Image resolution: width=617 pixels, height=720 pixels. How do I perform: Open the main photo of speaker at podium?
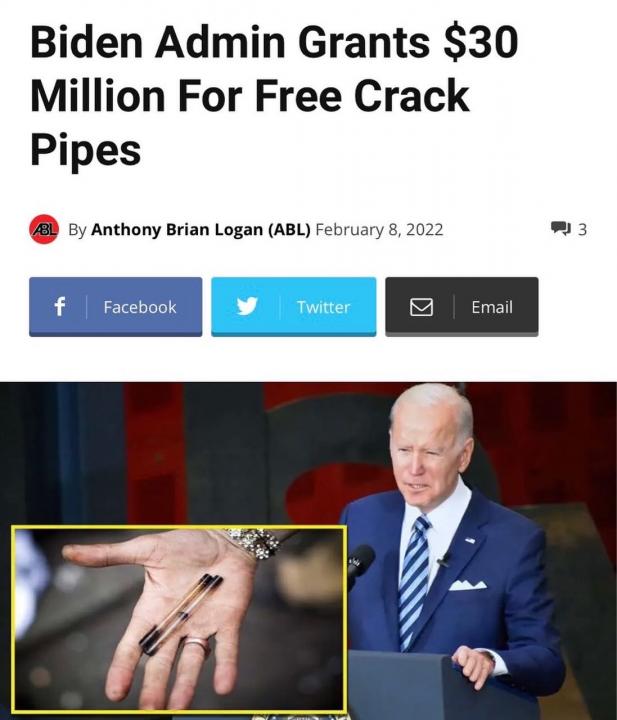coord(308,551)
